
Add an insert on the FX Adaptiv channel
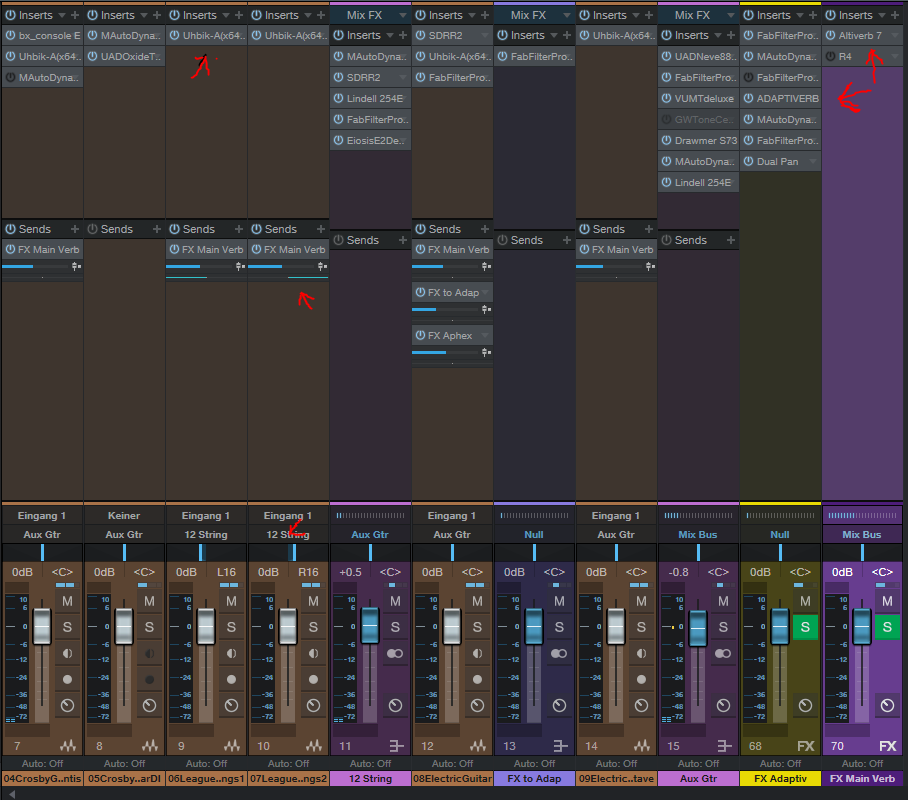(812, 15)
